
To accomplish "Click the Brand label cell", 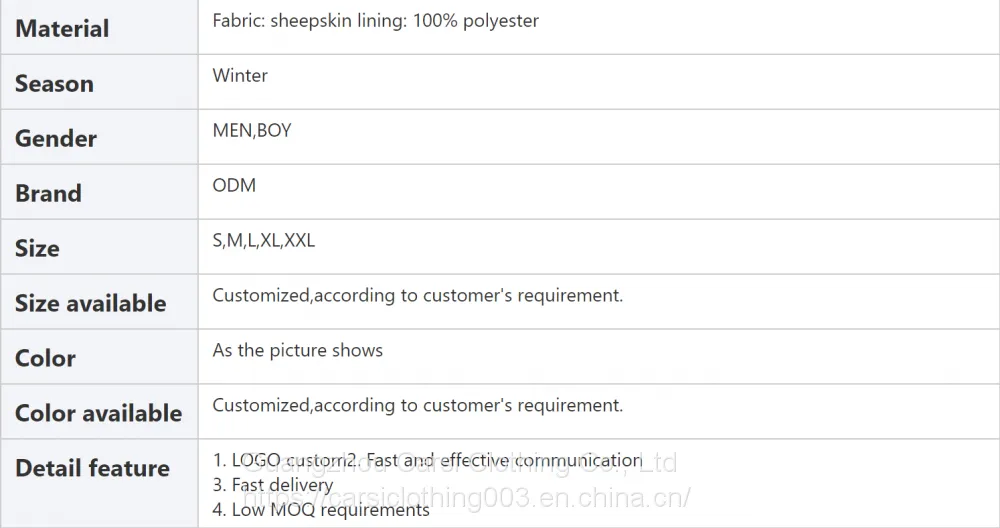I will coord(48,193).
